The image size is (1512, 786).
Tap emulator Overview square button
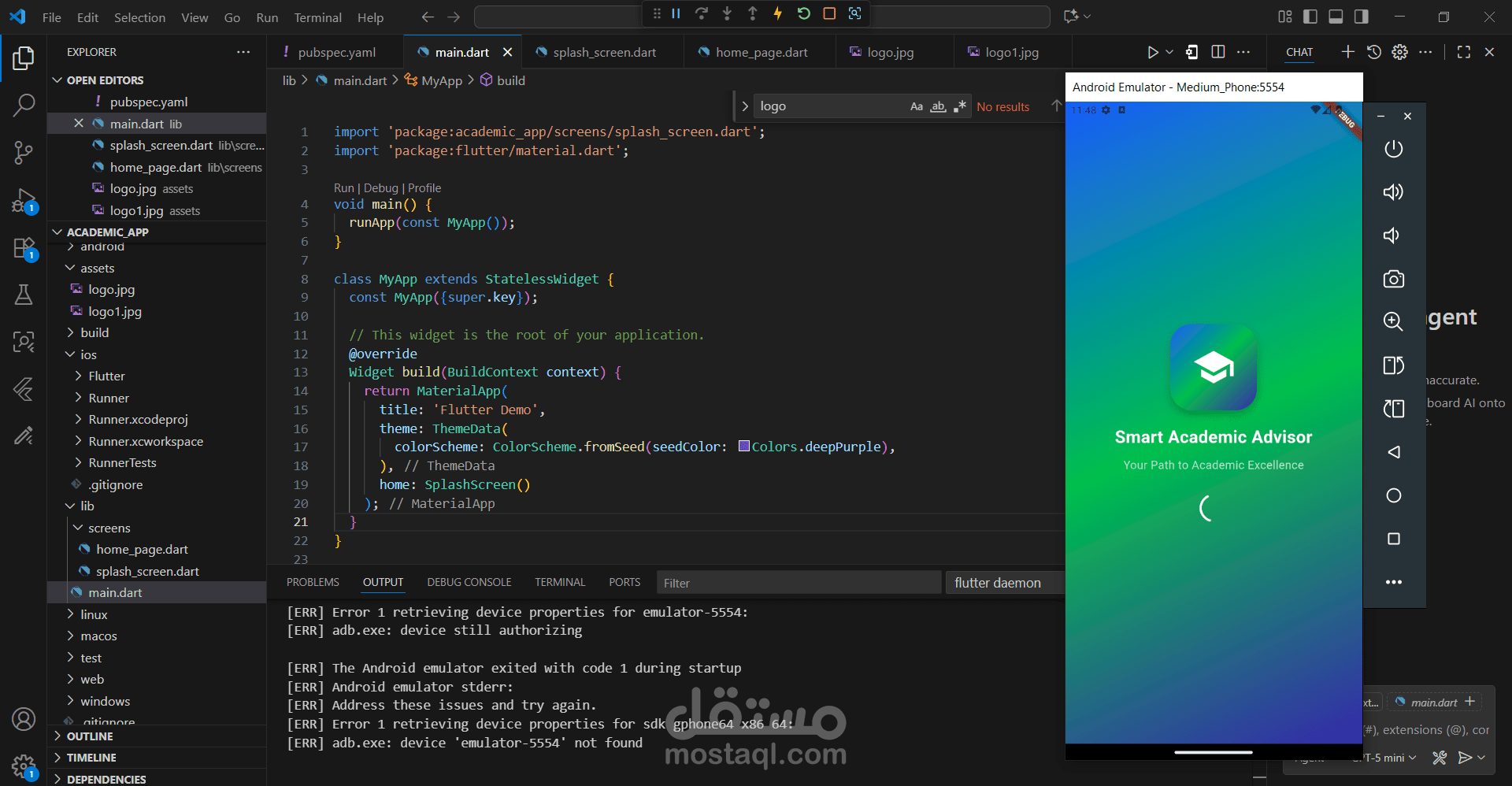click(x=1393, y=539)
